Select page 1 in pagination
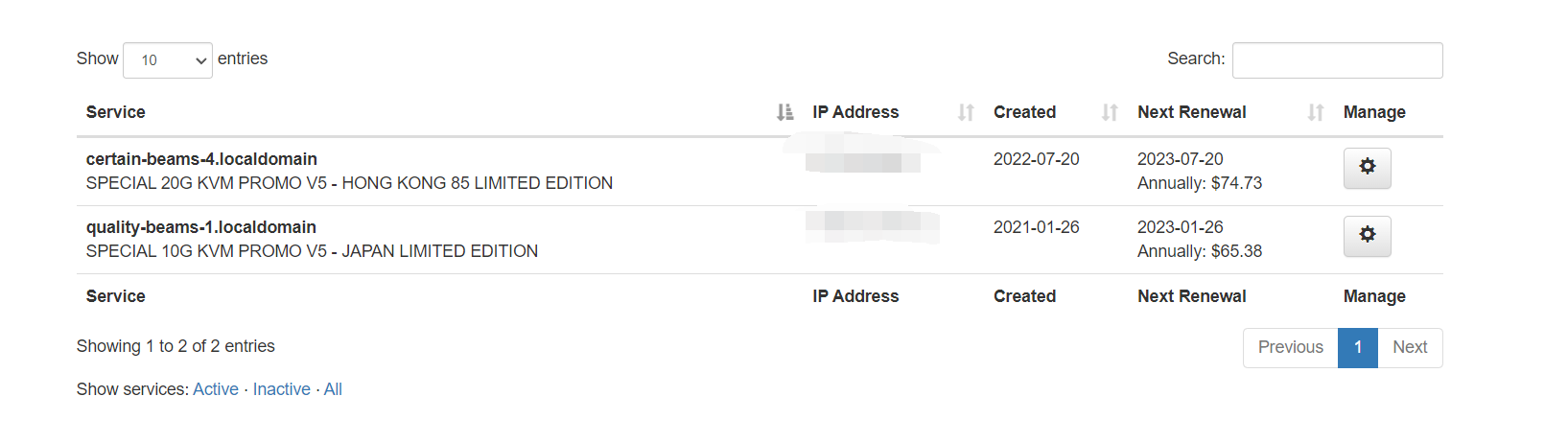Screen dimensions: 1568x443 tap(1358, 347)
